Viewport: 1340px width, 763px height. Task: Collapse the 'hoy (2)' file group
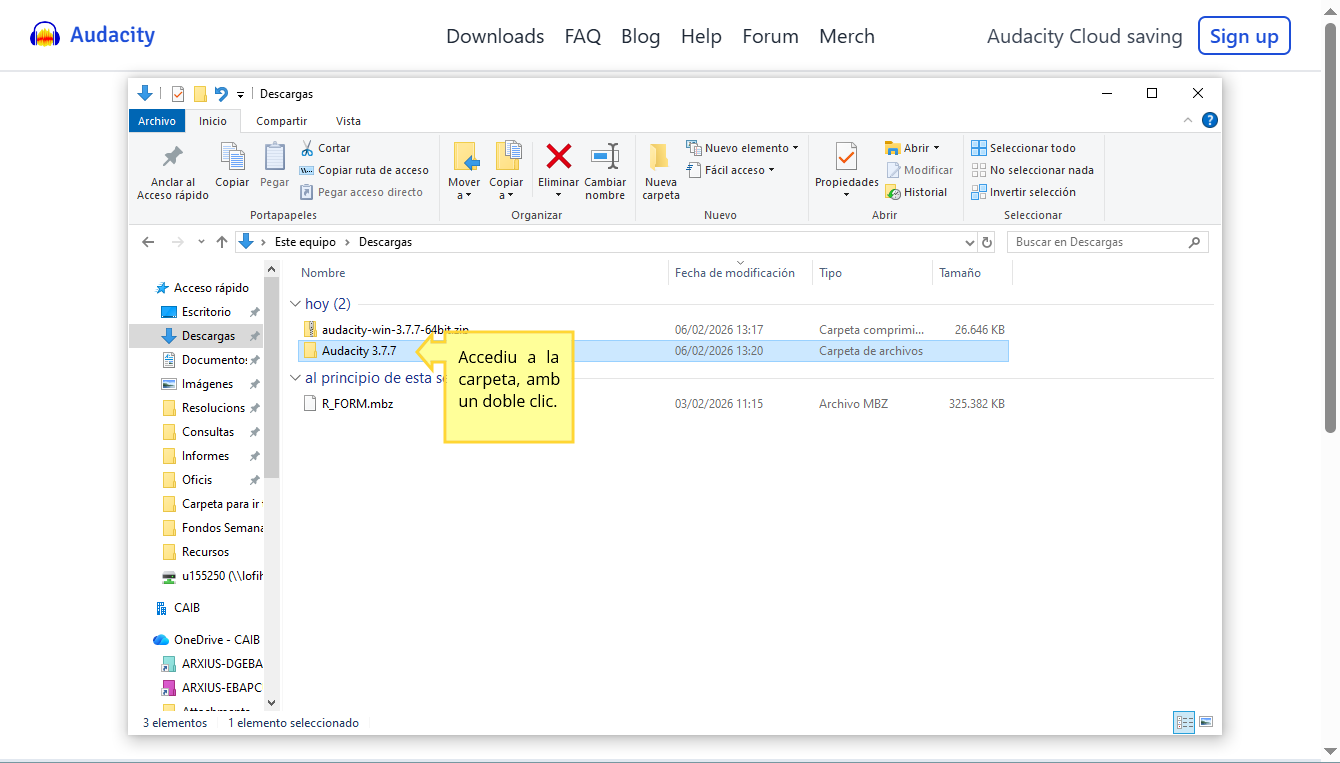pos(295,304)
